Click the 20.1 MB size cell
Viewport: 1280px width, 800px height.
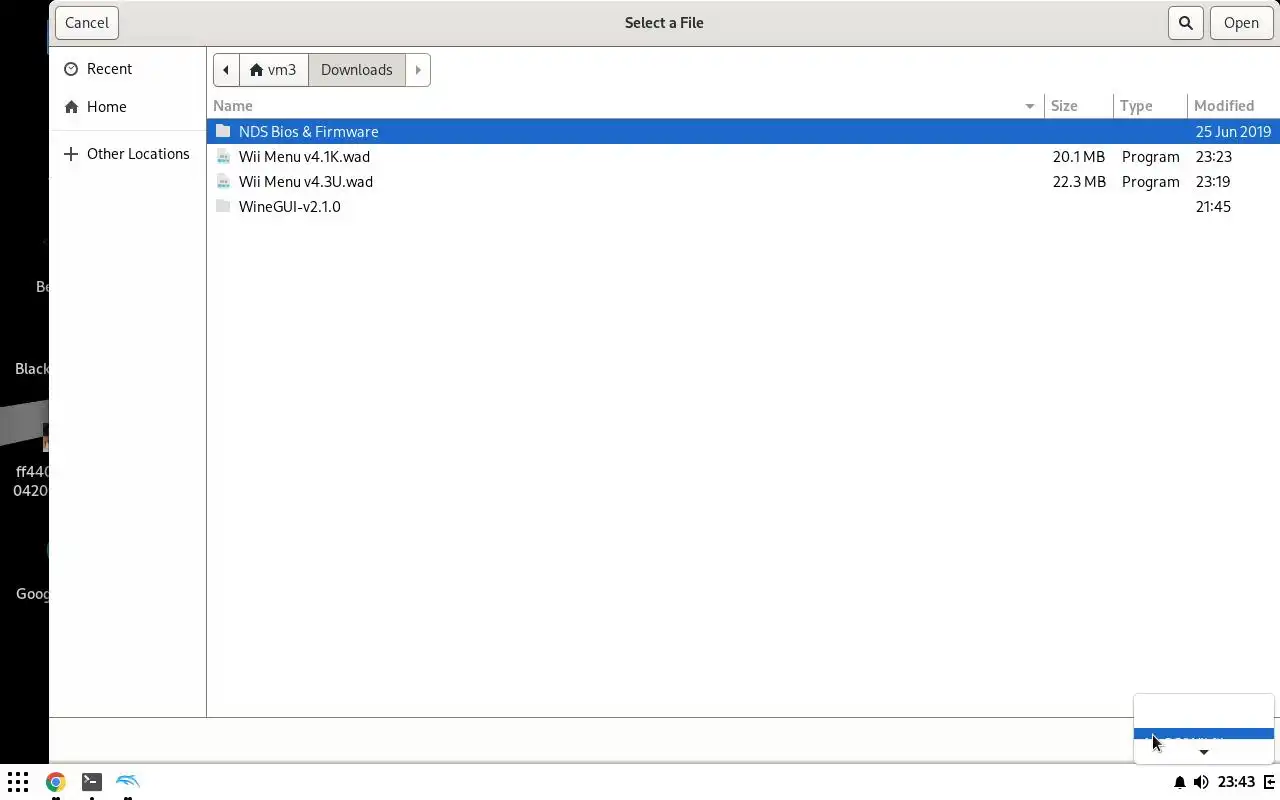[1079, 157]
